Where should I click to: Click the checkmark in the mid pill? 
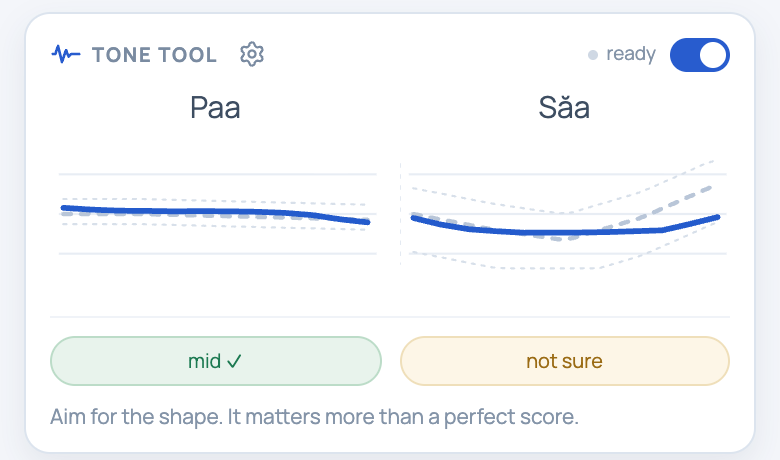pyautogui.click(x=234, y=361)
